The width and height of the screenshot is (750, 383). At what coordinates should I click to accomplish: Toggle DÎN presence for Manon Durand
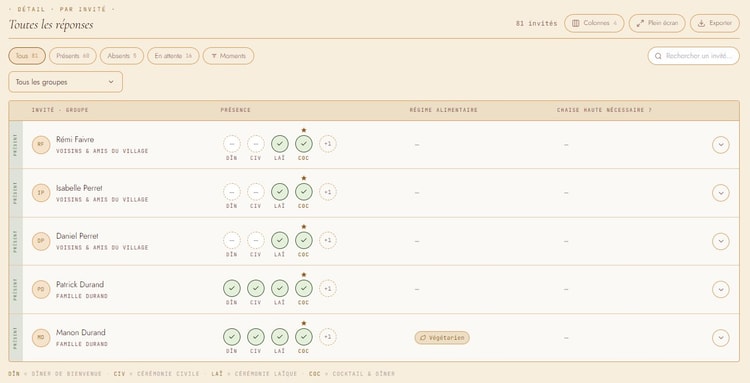click(232, 337)
